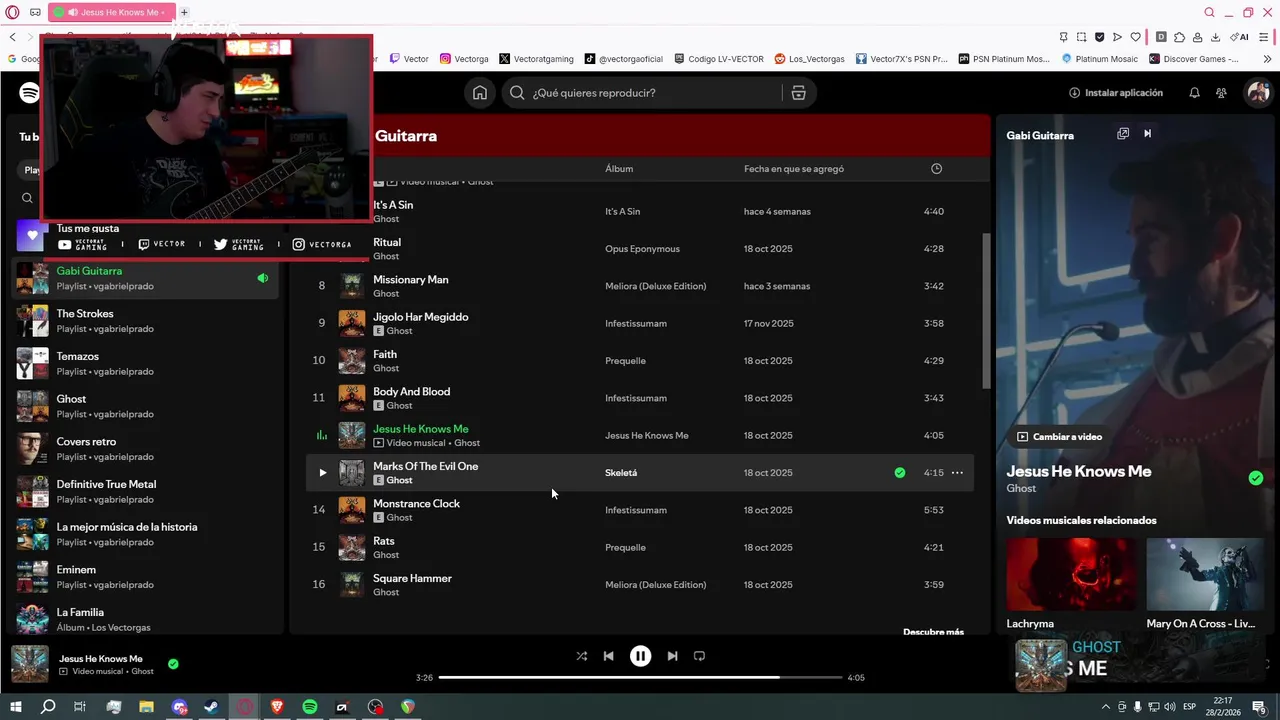Open Platinum Mosaic bookmark

[1098, 59]
